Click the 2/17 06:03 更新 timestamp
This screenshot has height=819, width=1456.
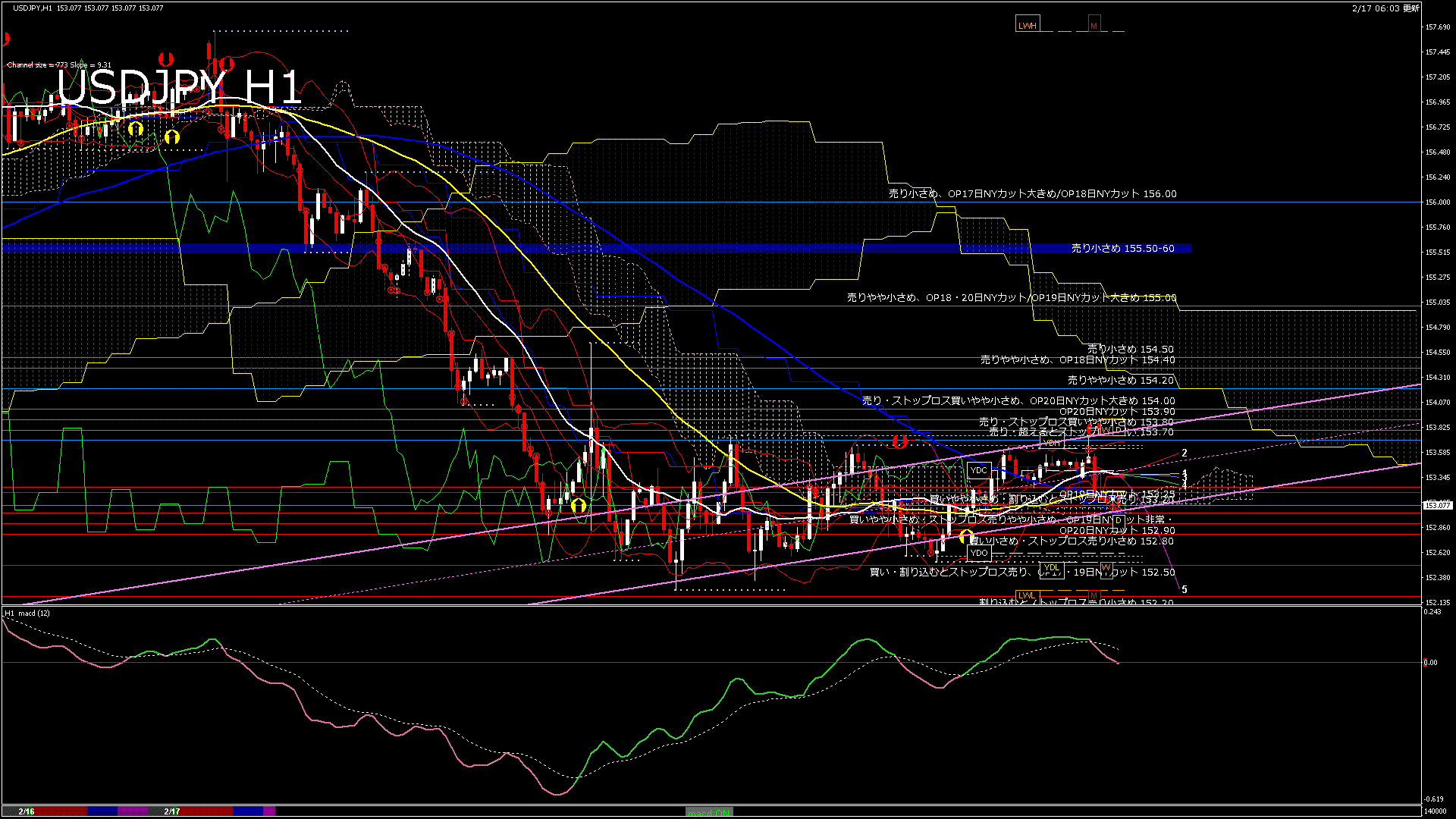click(x=1385, y=8)
